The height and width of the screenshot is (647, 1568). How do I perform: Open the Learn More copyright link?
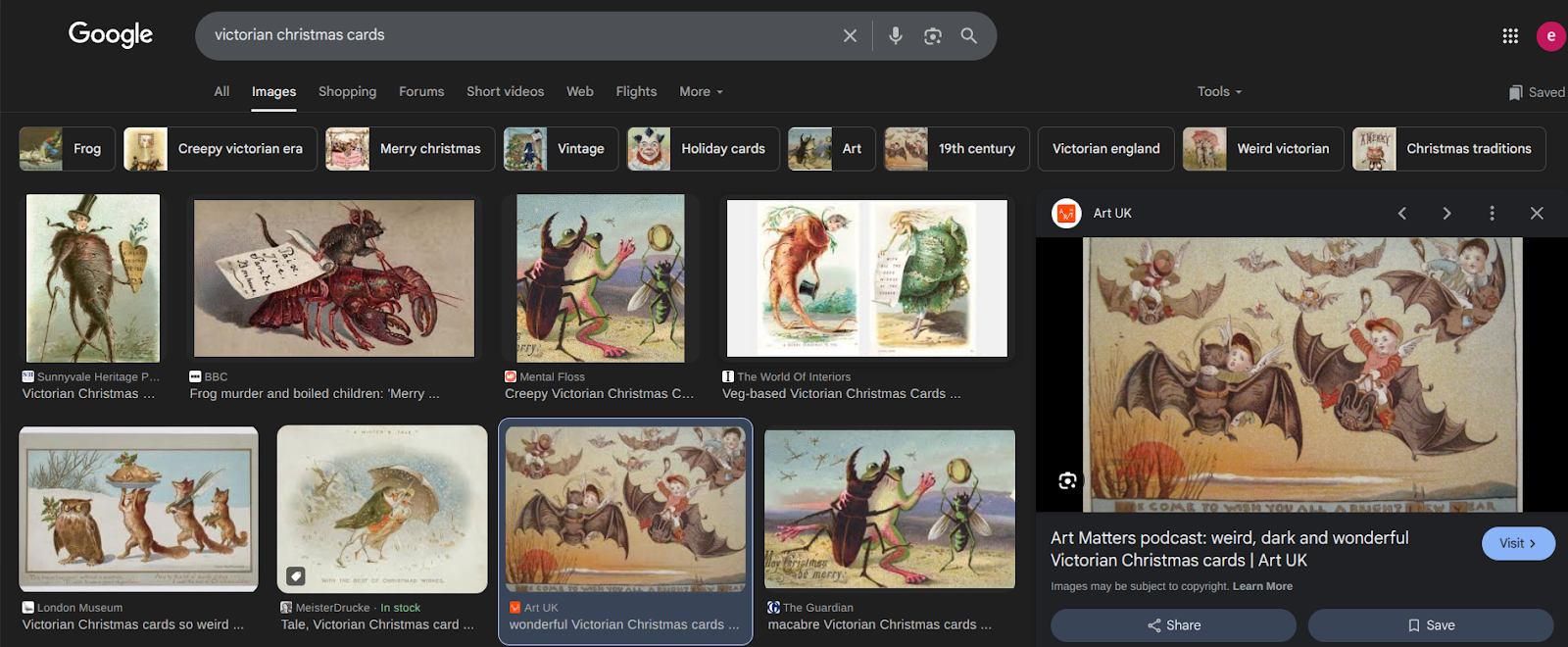pyautogui.click(x=1262, y=586)
